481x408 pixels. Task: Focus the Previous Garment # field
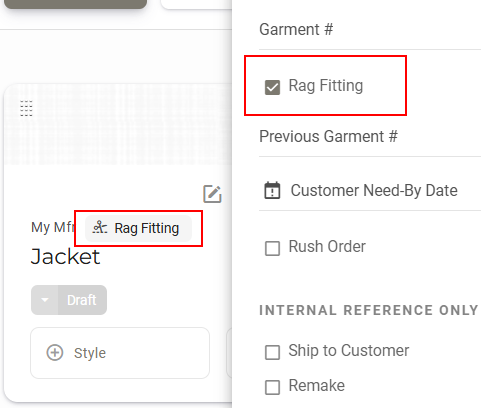pos(370,136)
